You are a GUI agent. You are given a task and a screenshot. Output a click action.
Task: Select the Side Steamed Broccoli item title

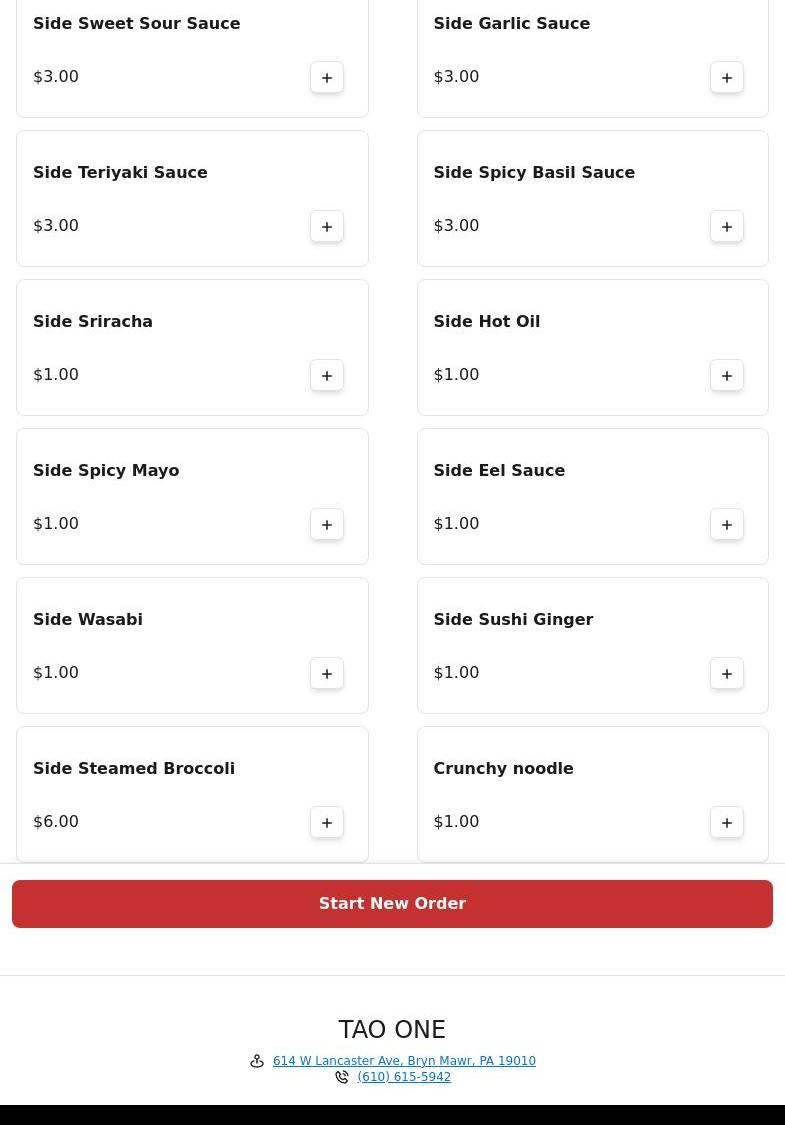tap(134, 768)
